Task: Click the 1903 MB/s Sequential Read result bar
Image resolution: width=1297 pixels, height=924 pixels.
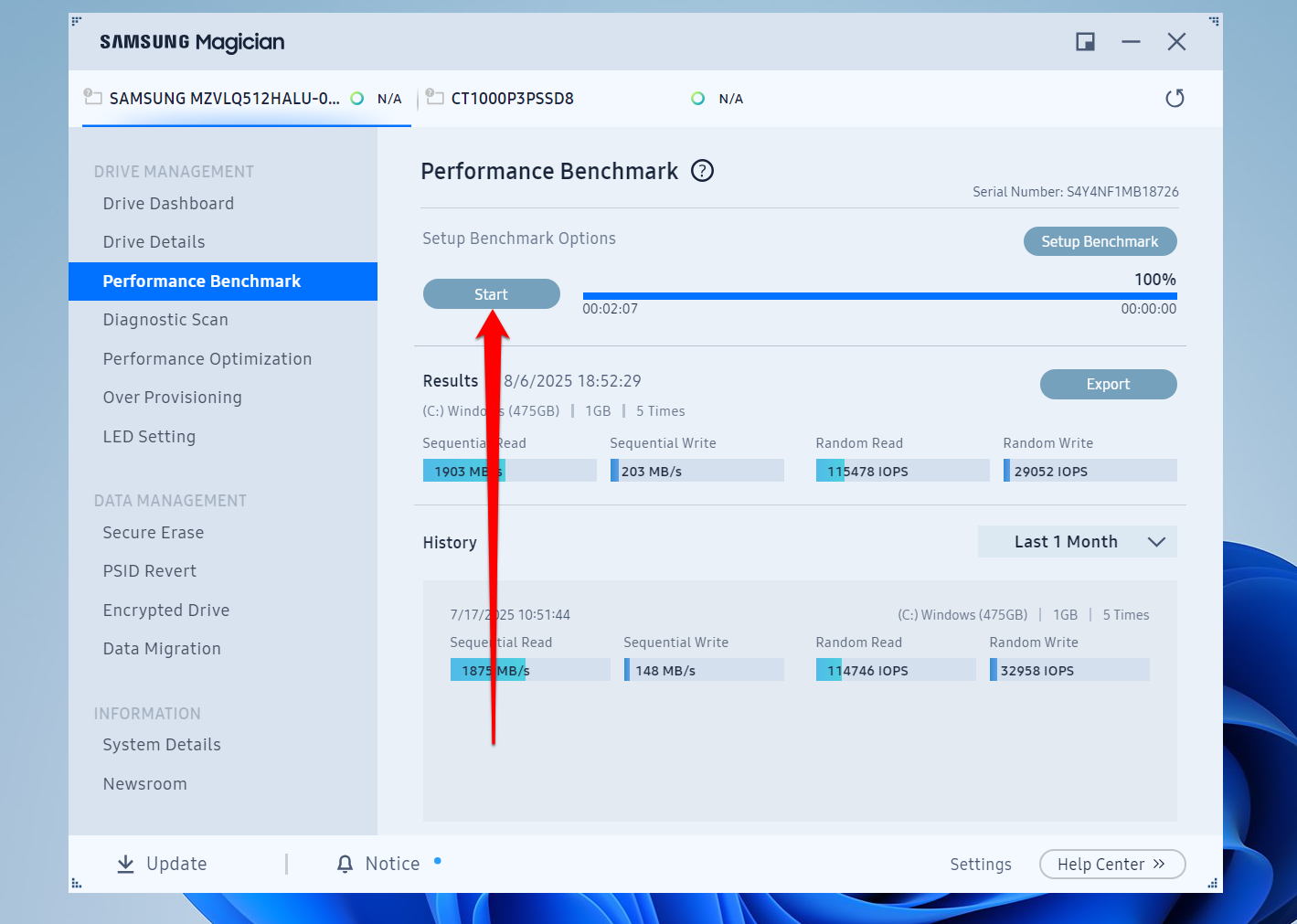Action: [510, 471]
